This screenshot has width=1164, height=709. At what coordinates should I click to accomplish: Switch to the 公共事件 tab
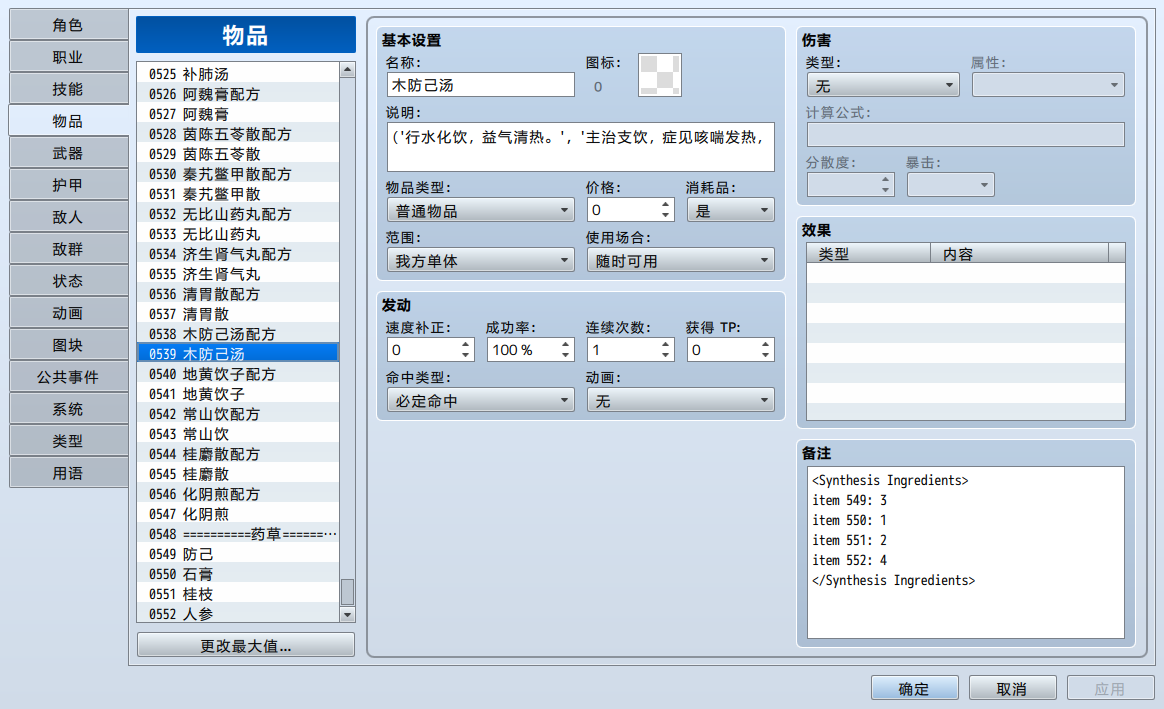pos(68,377)
